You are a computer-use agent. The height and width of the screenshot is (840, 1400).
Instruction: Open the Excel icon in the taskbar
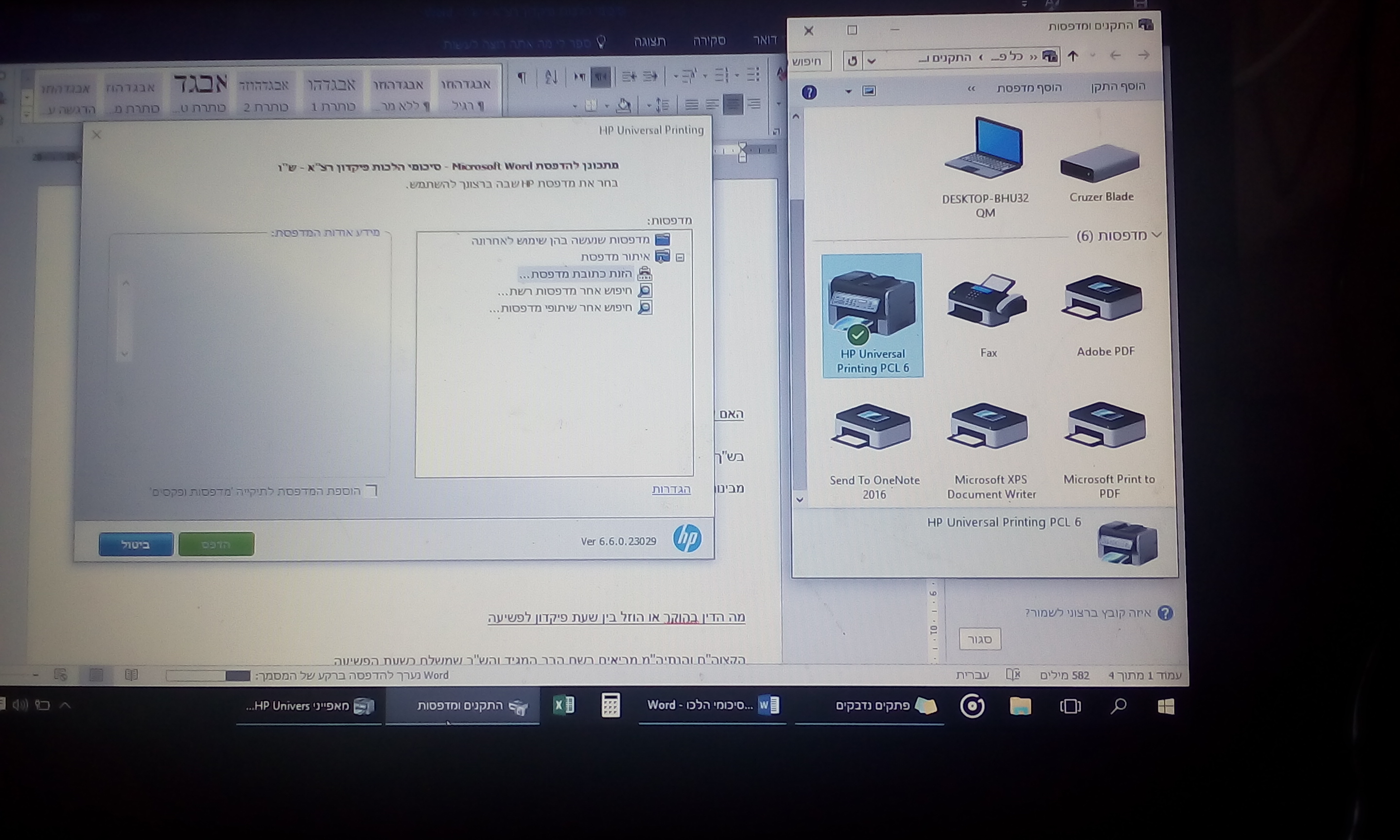pyautogui.click(x=563, y=705)
